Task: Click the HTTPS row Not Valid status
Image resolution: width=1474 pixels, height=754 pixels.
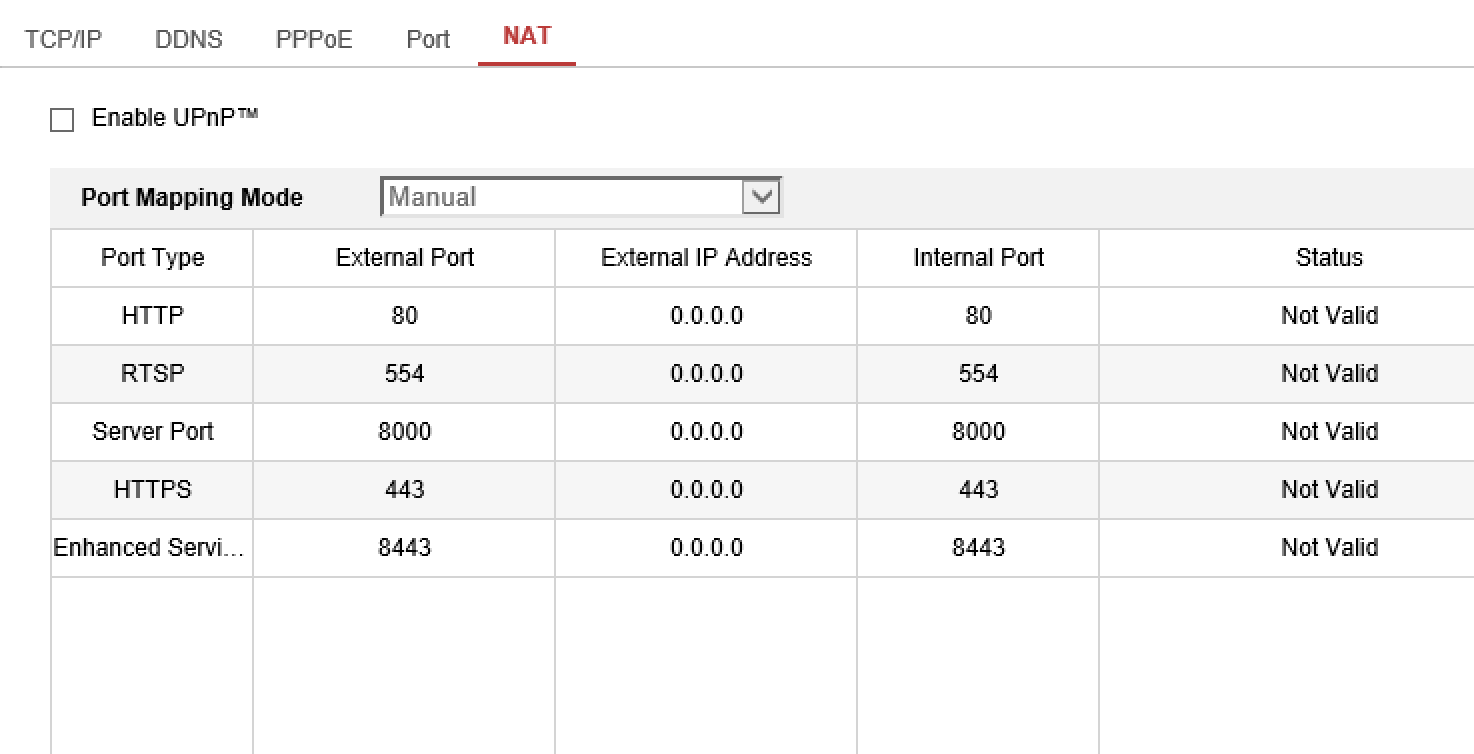Action: click(1329, 490)
